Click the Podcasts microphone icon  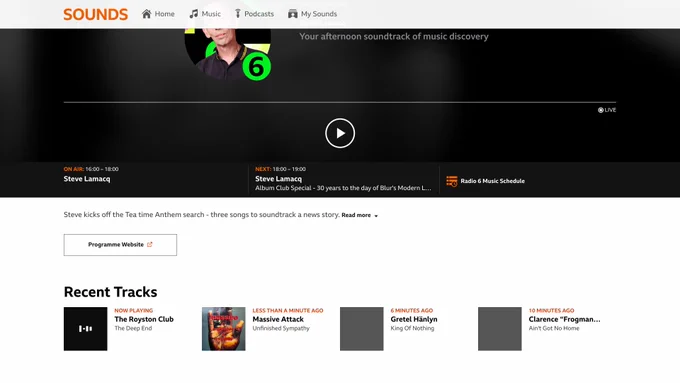click(238, 14)
